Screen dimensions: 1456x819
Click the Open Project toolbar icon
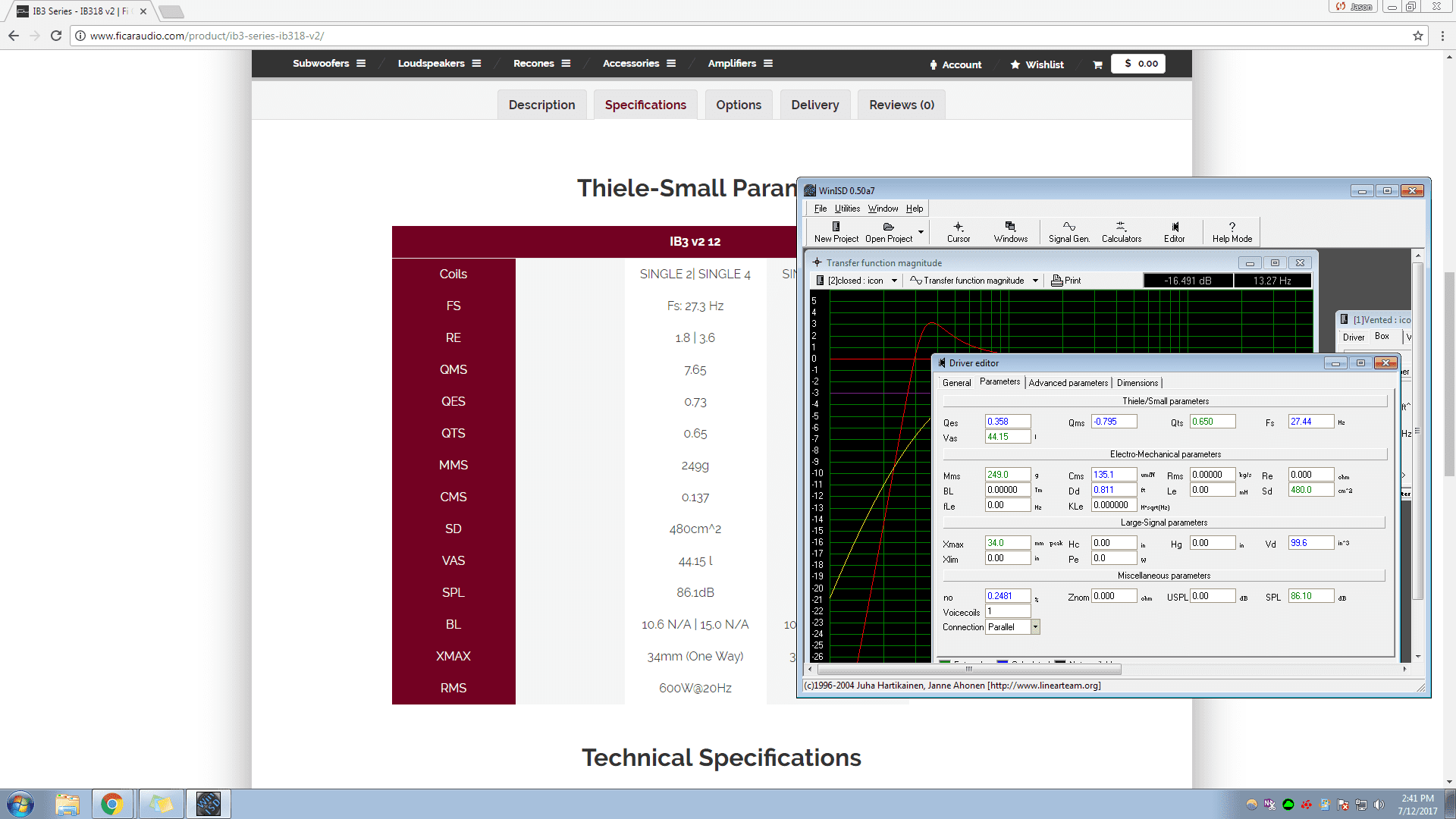pyautogui.click(x=889, y=231)
